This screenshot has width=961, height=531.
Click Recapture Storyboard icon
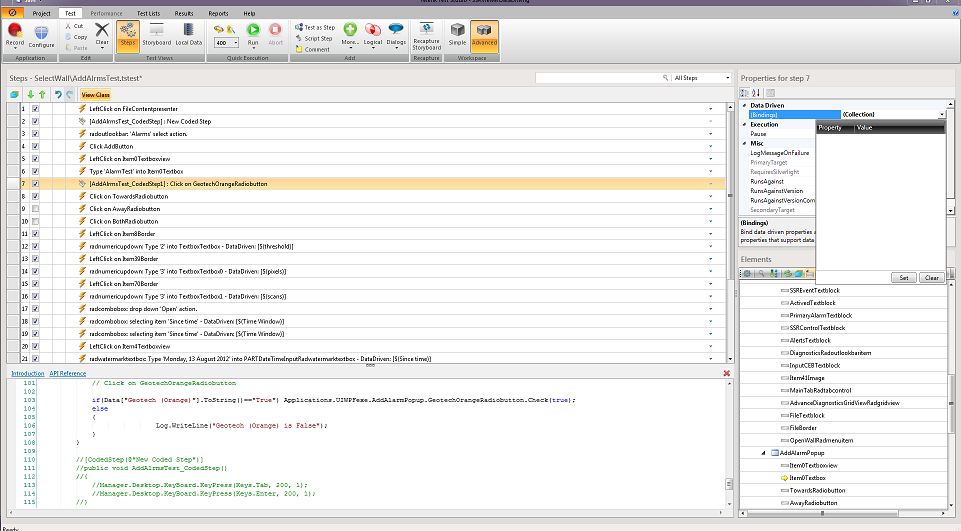pyautogui.click(x=426, y=31)
